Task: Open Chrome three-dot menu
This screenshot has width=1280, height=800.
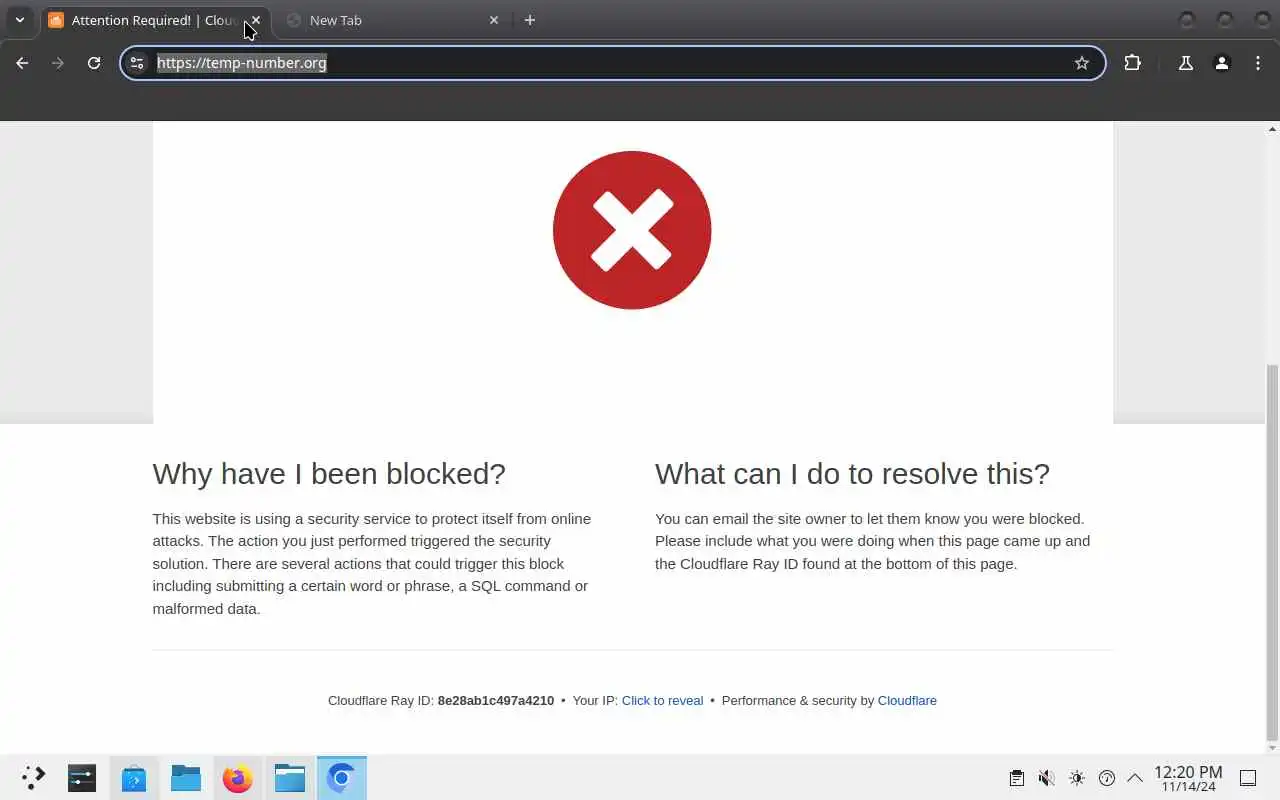Action: (x=1257, y=63)
